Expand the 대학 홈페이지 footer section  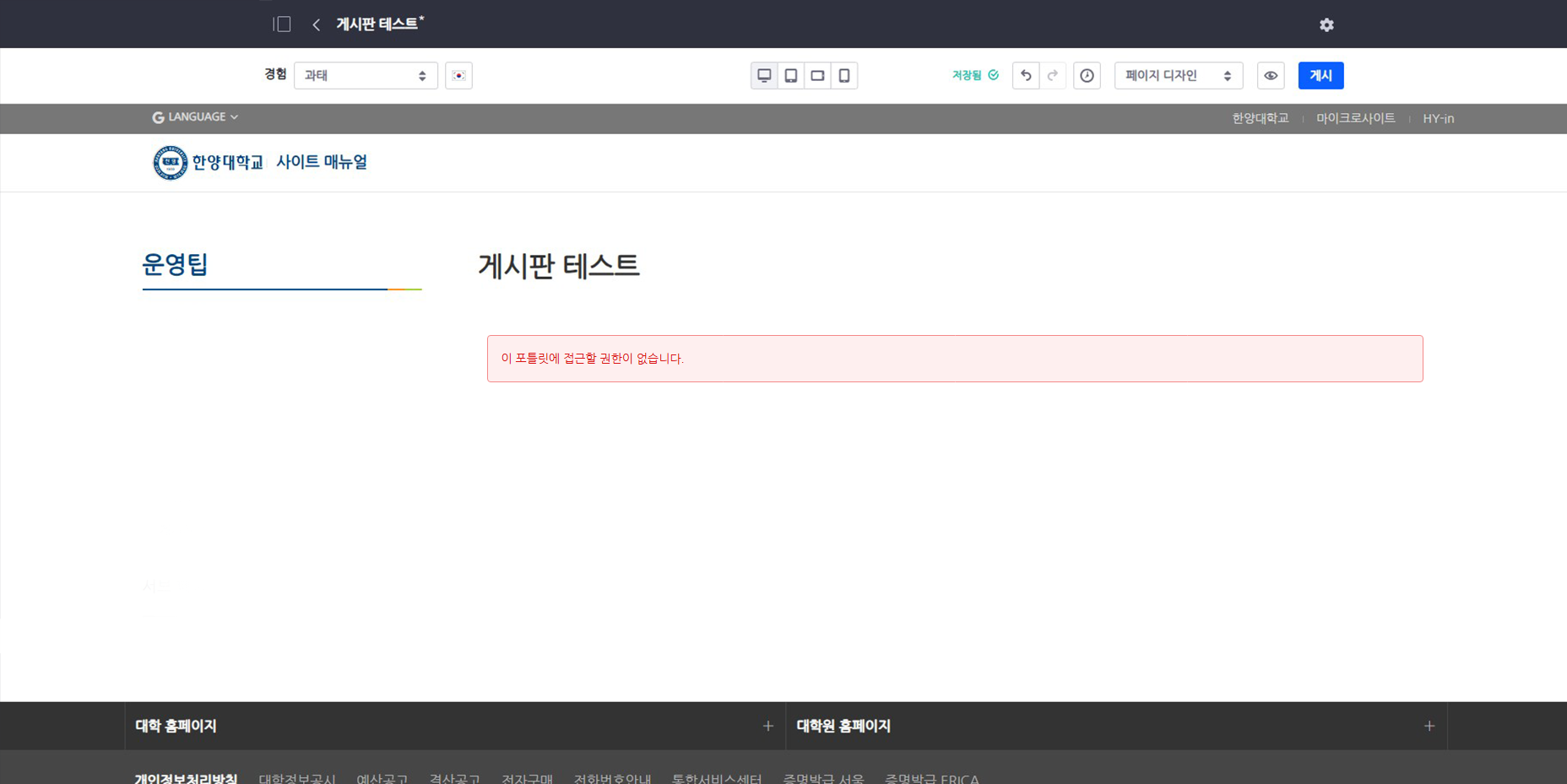pyautogui.click(x=767, y=726)
